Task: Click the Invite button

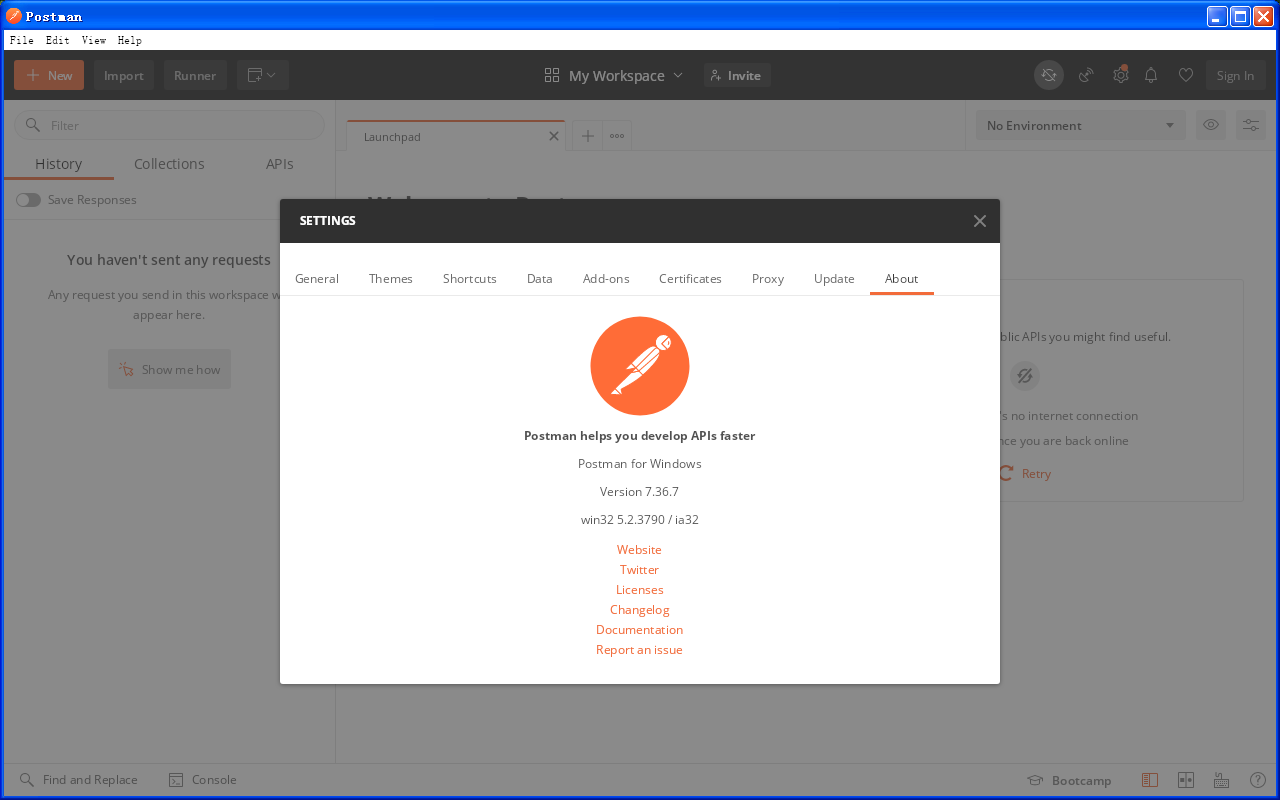Action: [x=737, y=76]
